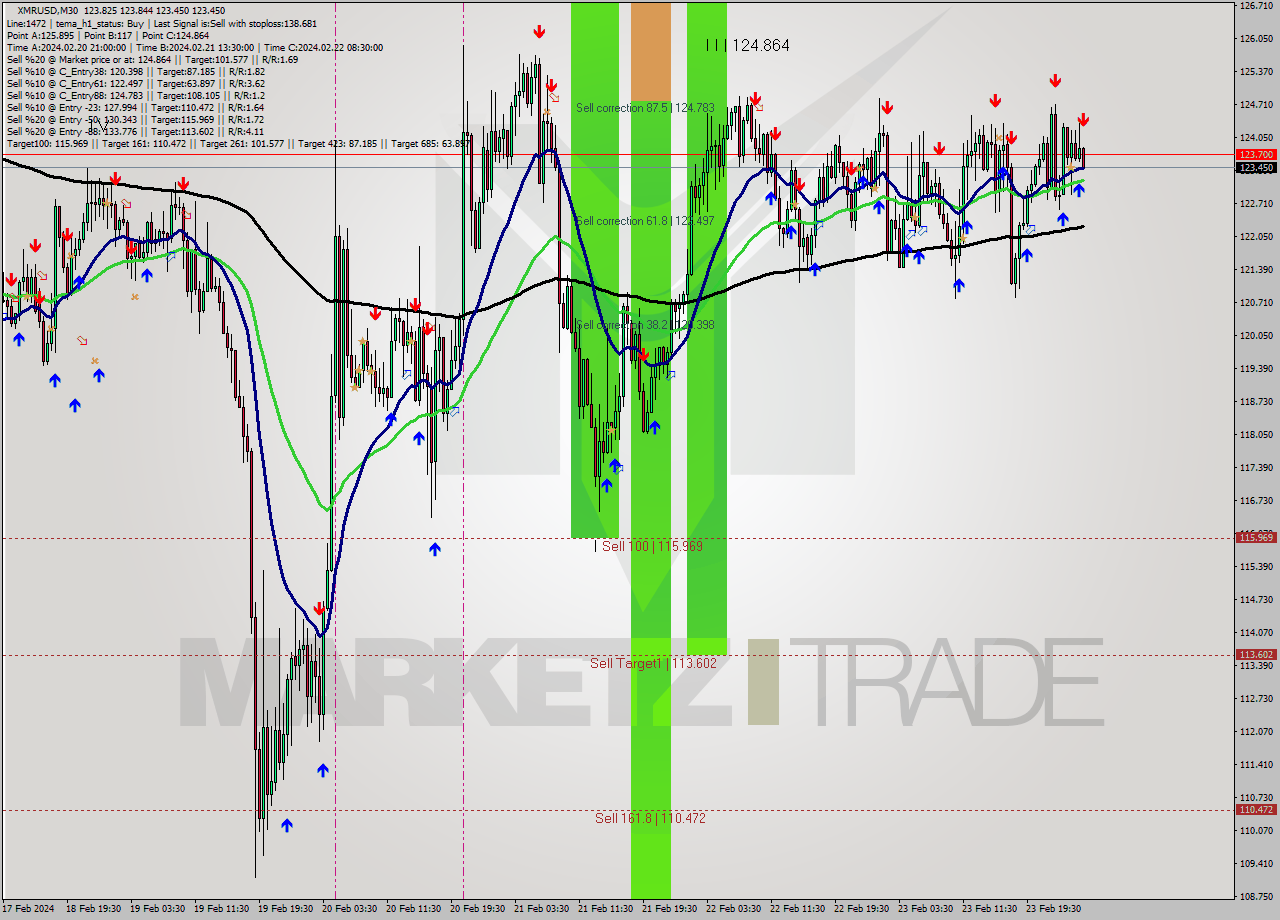This screenshot has height=920, width=1280.
Task: Click the '20 Feb 19:30' time label
Action: click(x=477, y=909)
